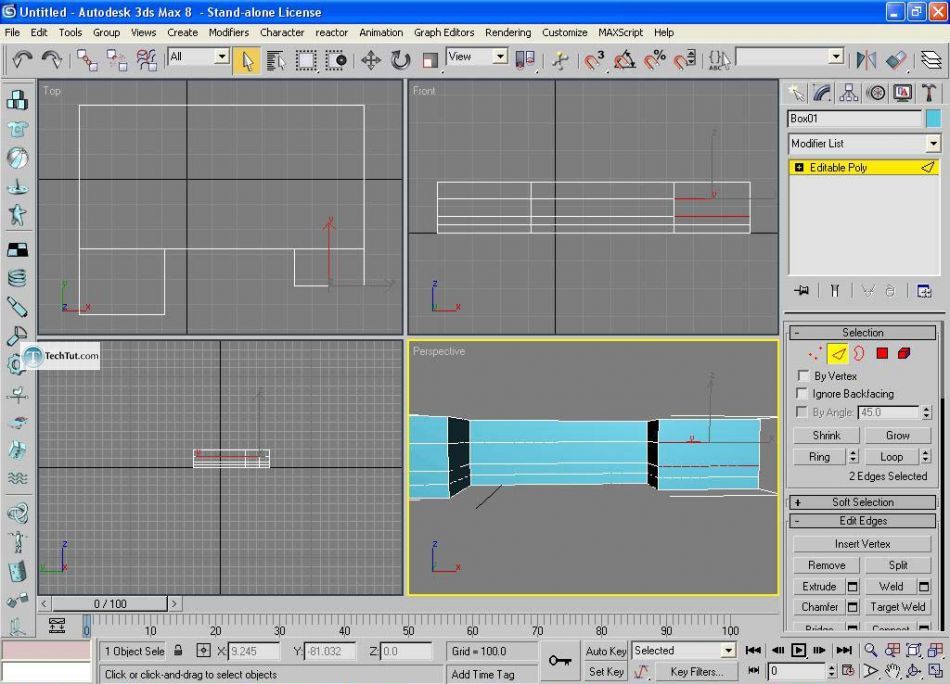Image resolution: width=950 pixels, height=684 pixels.
Task: Toggle the Percent Snap icon
Action: tap(655, 61)
